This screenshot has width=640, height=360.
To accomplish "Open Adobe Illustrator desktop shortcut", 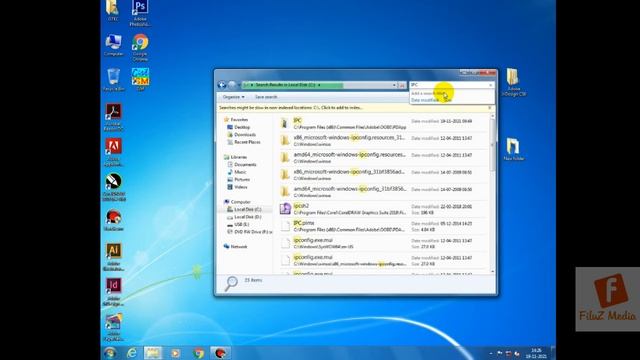I will tap(113, 257).
